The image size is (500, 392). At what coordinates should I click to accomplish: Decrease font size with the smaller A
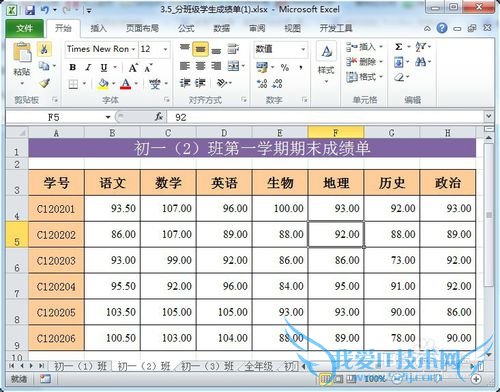148,68
